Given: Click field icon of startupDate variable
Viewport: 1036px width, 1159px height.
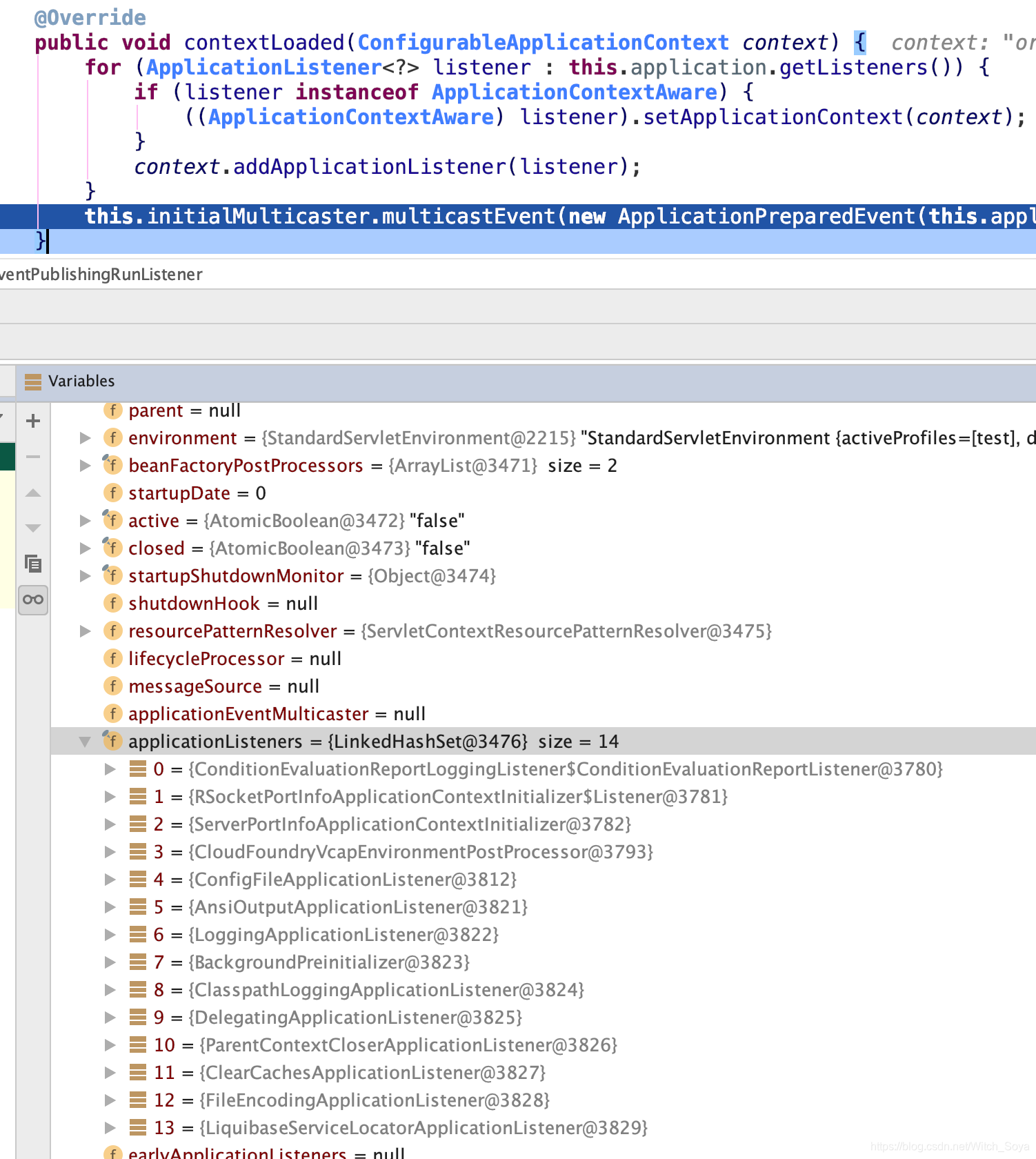Looking at the screenshot, I should pyautogui.click(x=112, y=493).
